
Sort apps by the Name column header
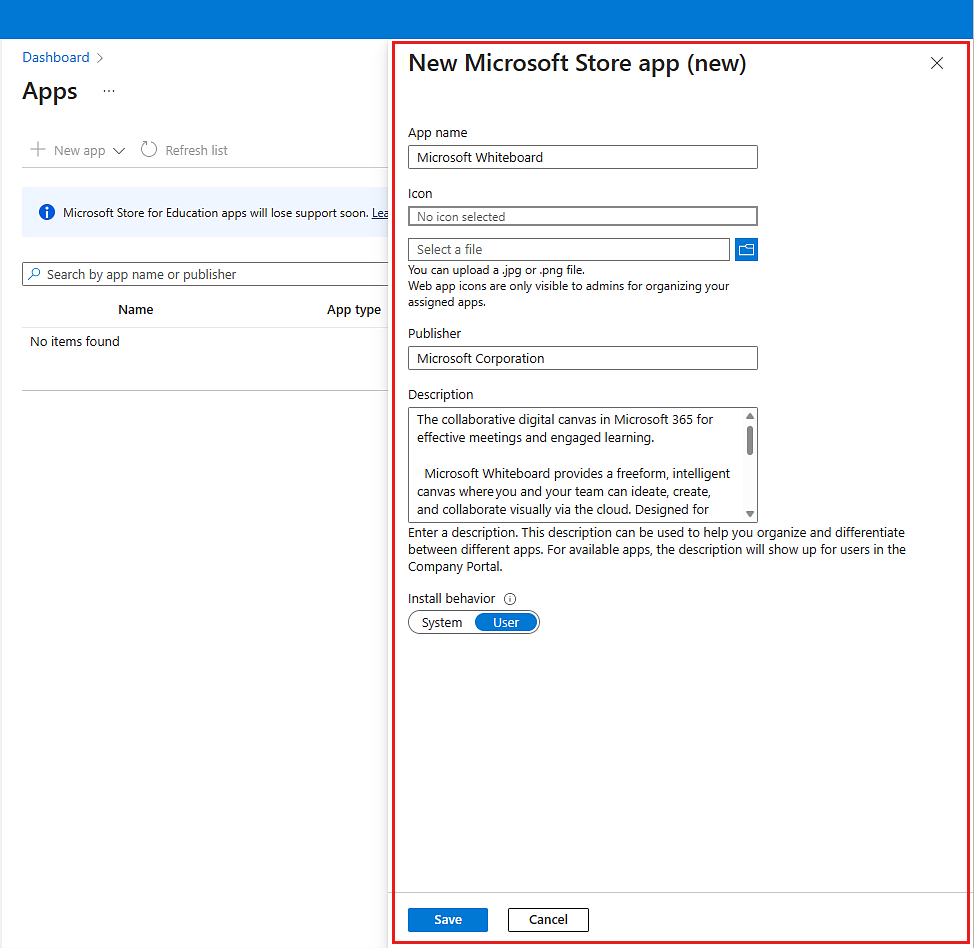coord(135,309)
